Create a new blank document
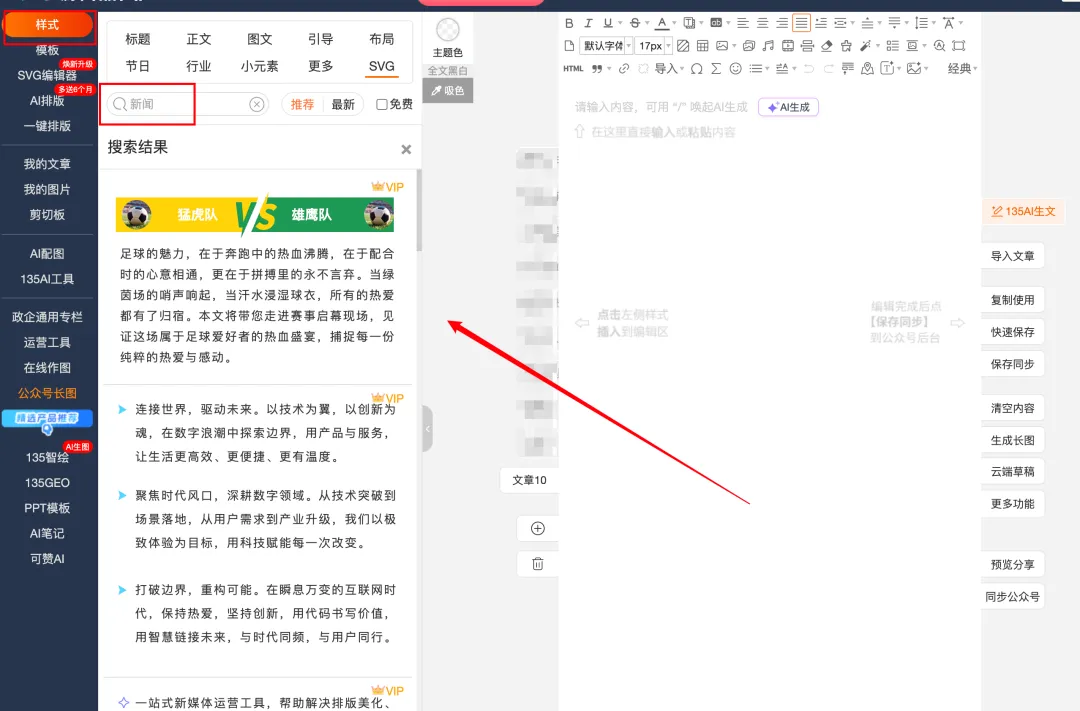Screen dimensions: 1080x711 click(x=569, y=46)
